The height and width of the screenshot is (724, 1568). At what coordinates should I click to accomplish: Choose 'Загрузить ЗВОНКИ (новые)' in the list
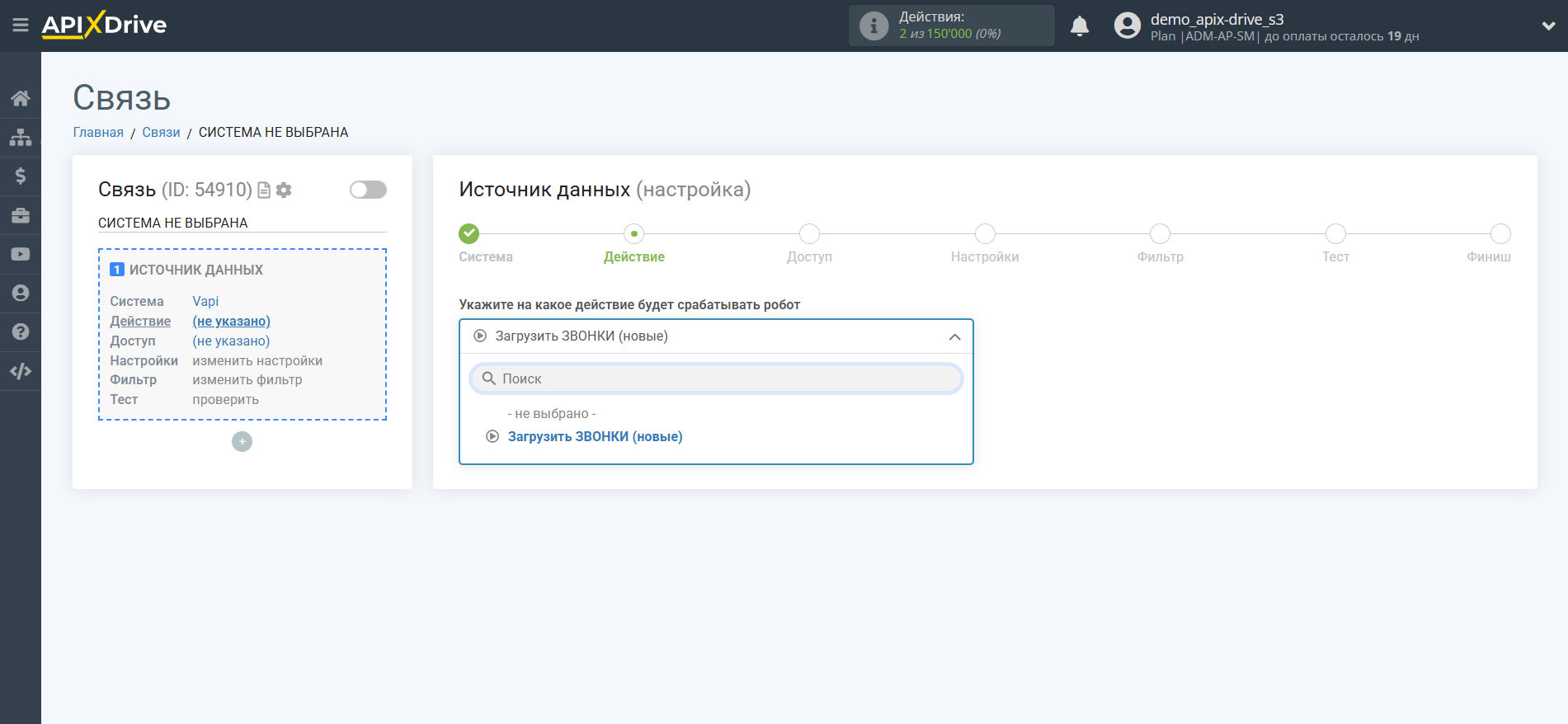tap(595, 436)
